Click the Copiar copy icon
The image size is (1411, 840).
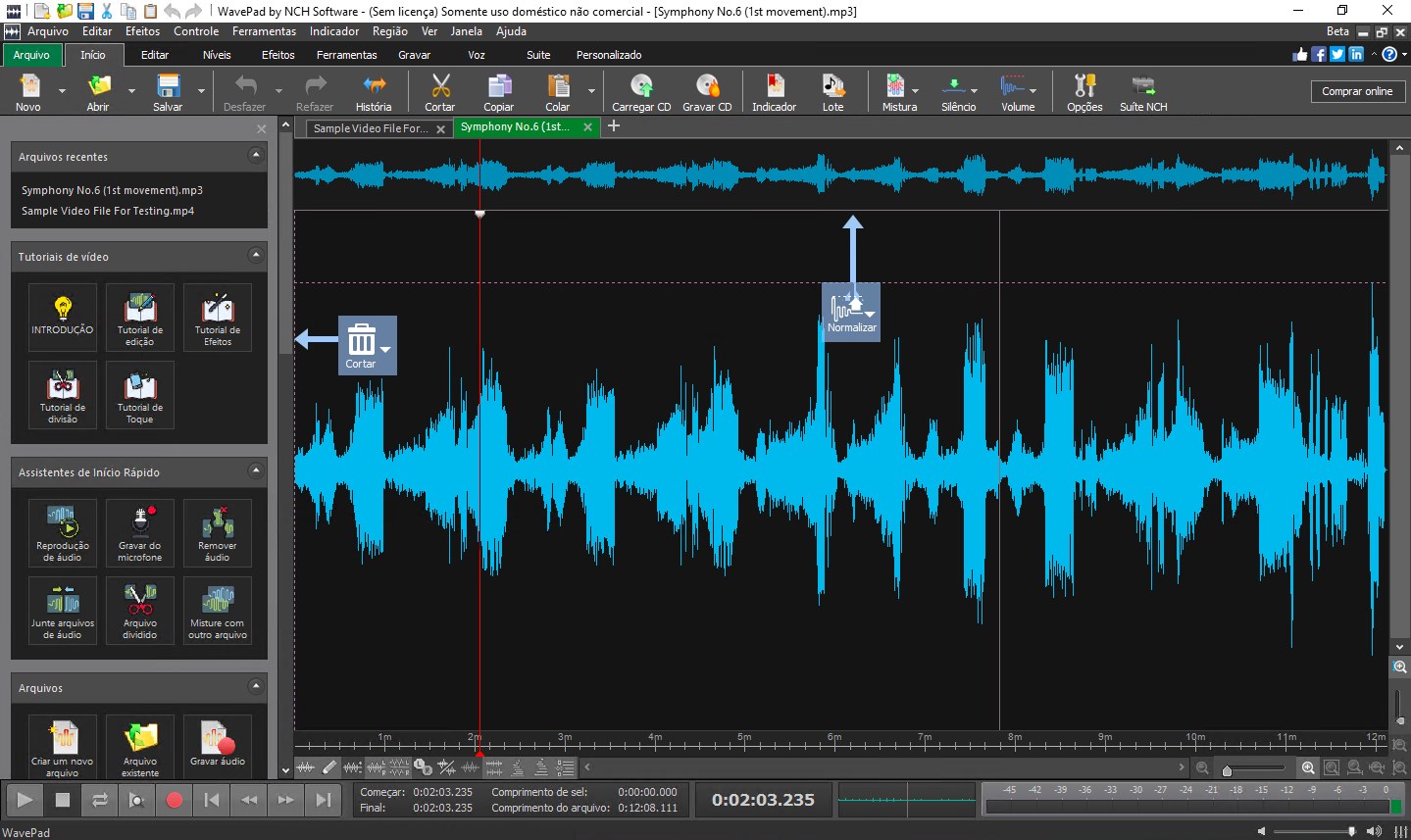(x=498, y=91)
